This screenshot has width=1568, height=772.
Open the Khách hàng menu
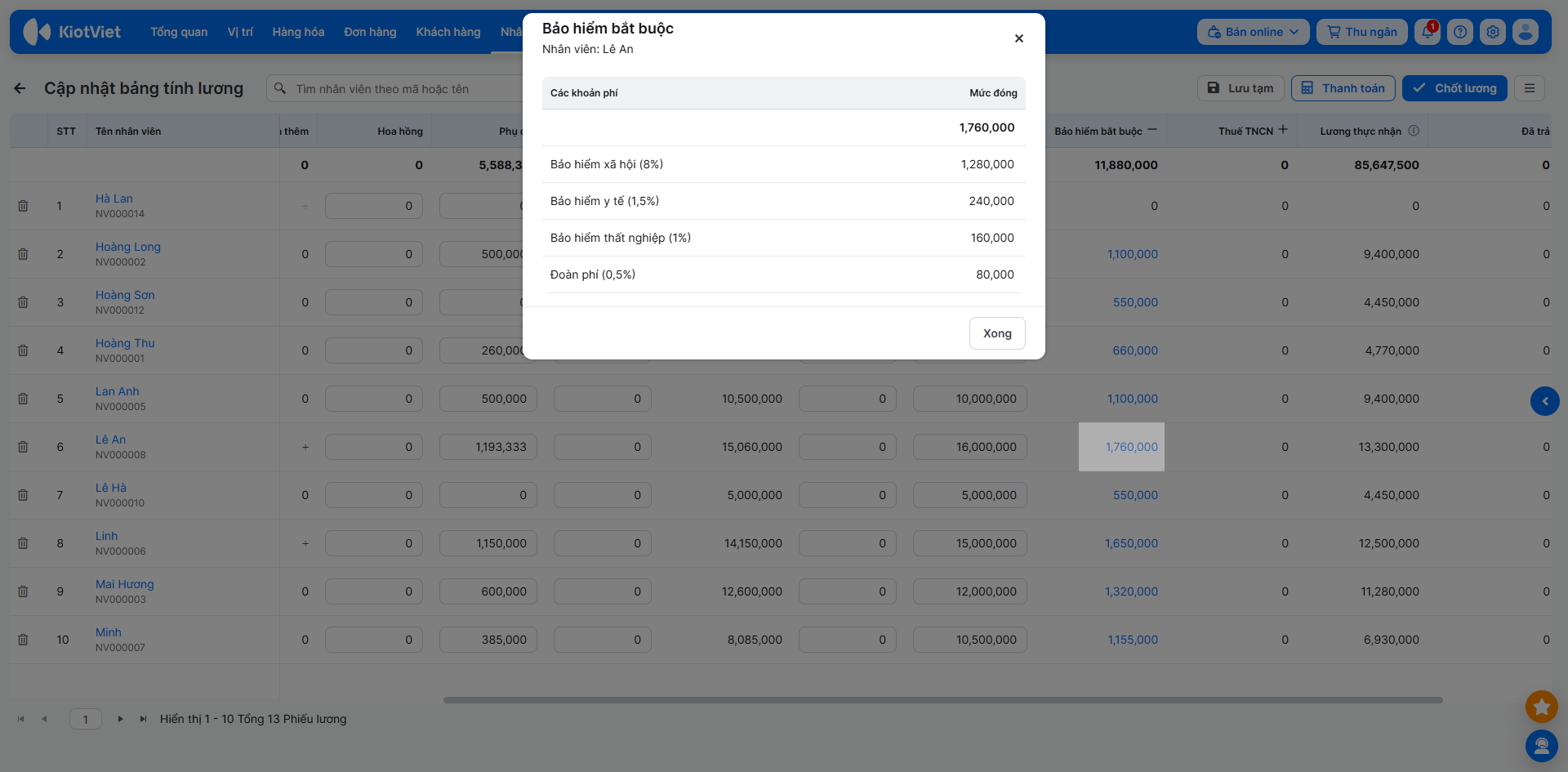[448, 32]
